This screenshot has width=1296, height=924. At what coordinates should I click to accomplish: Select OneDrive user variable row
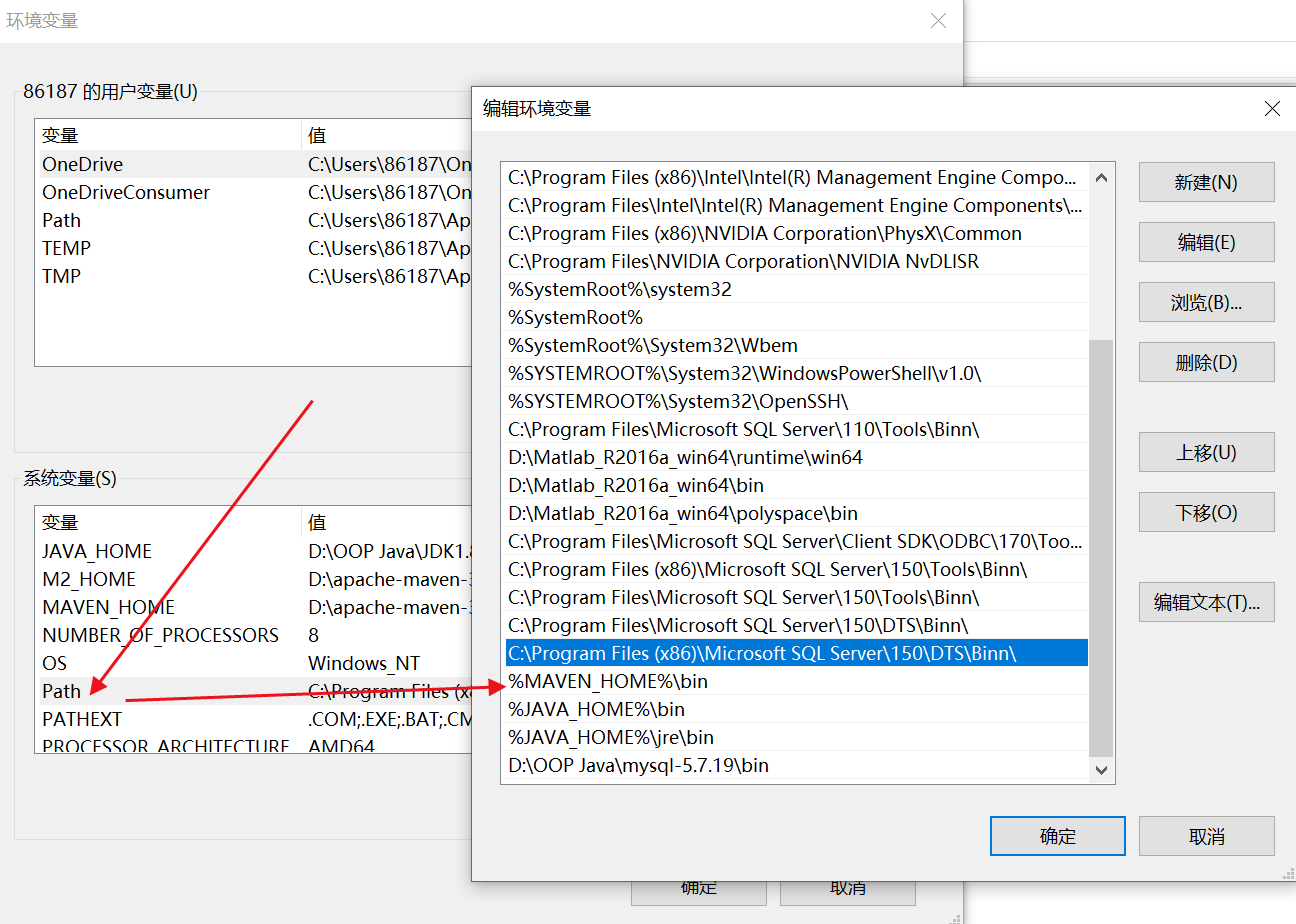[254, 164]
